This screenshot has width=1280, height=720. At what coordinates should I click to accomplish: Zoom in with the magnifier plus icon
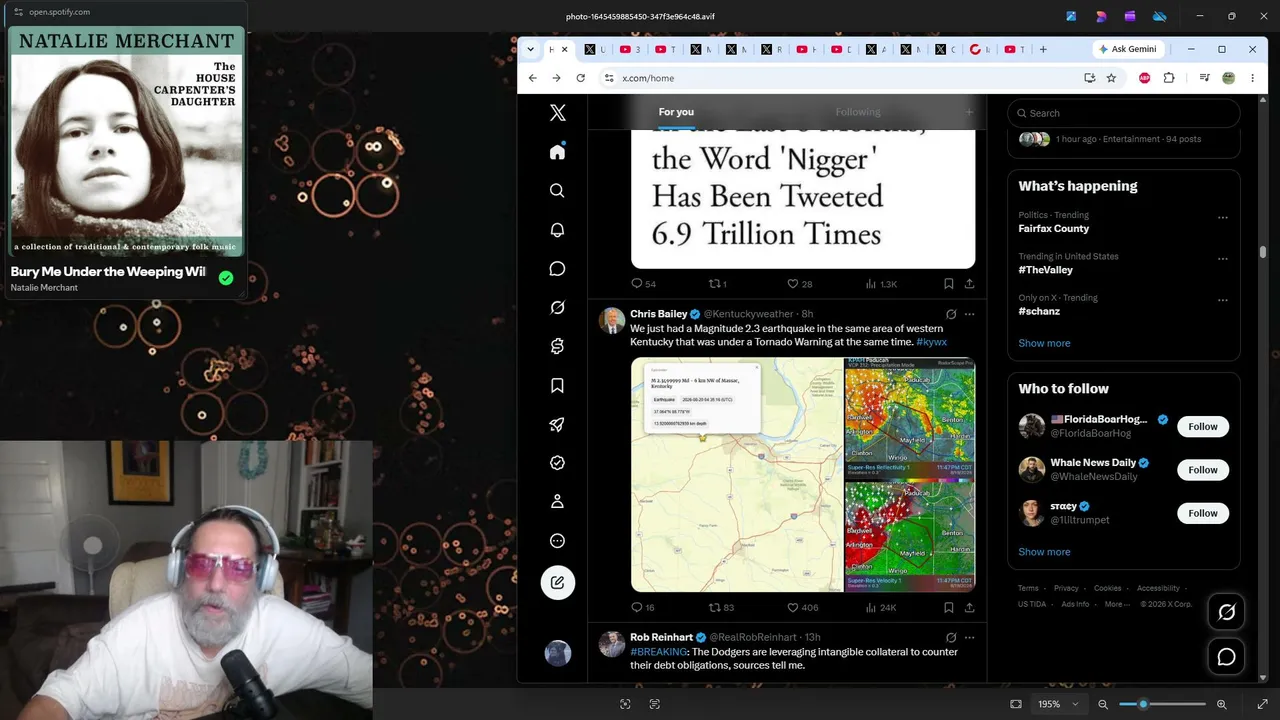point(1222,704)
